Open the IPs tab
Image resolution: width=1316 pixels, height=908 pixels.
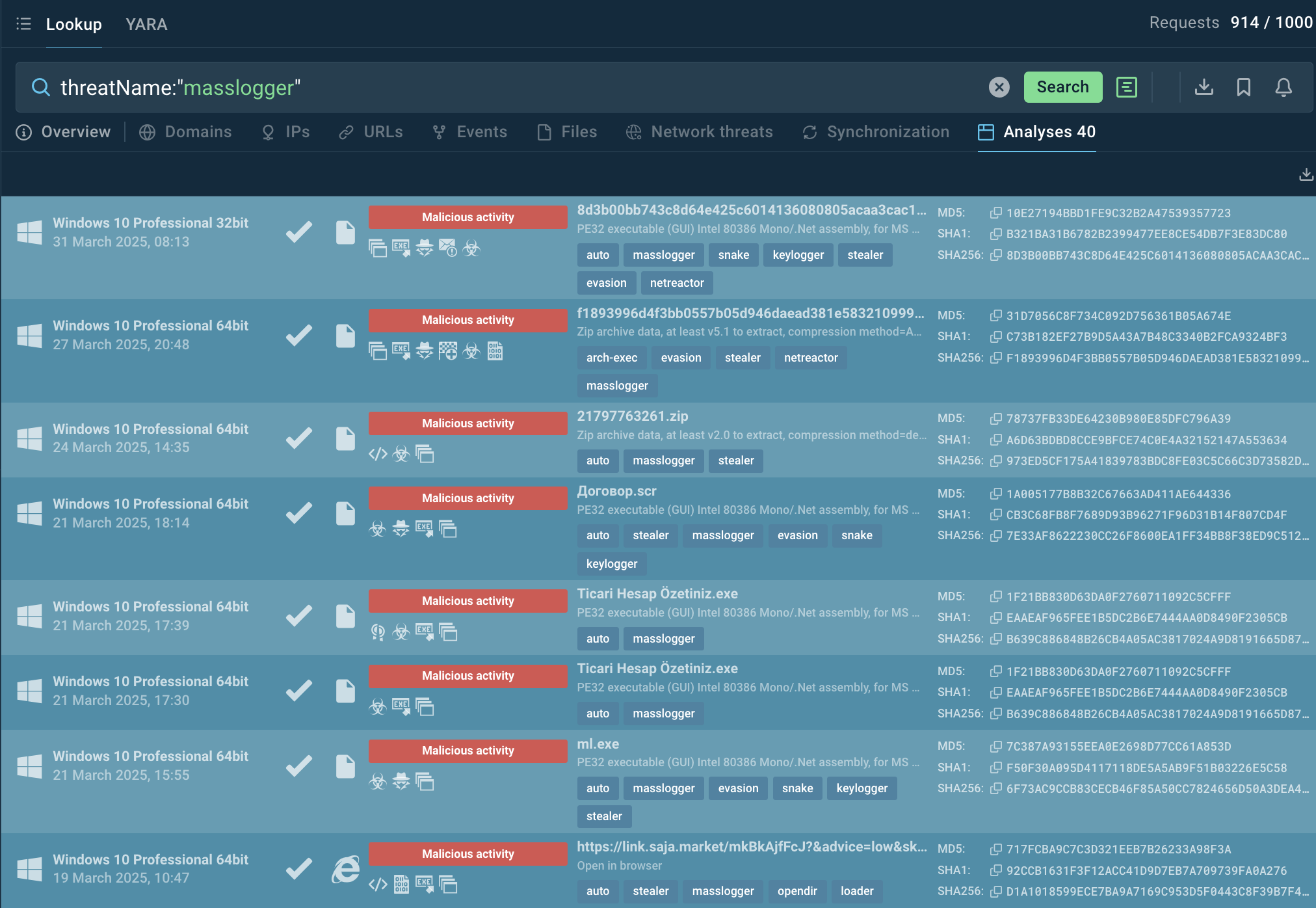285,132
